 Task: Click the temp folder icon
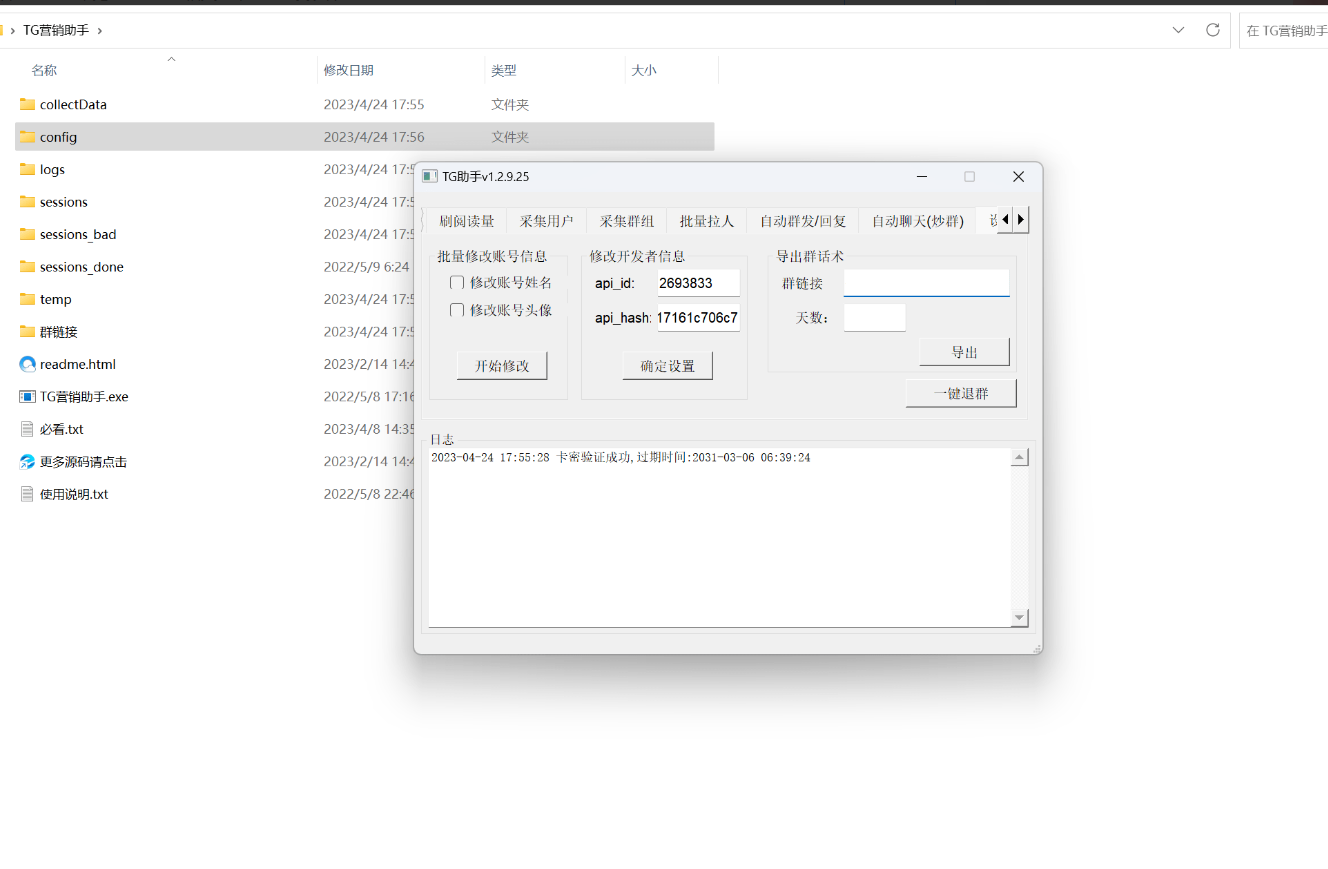pyautogui.click(x=28, y=299)
